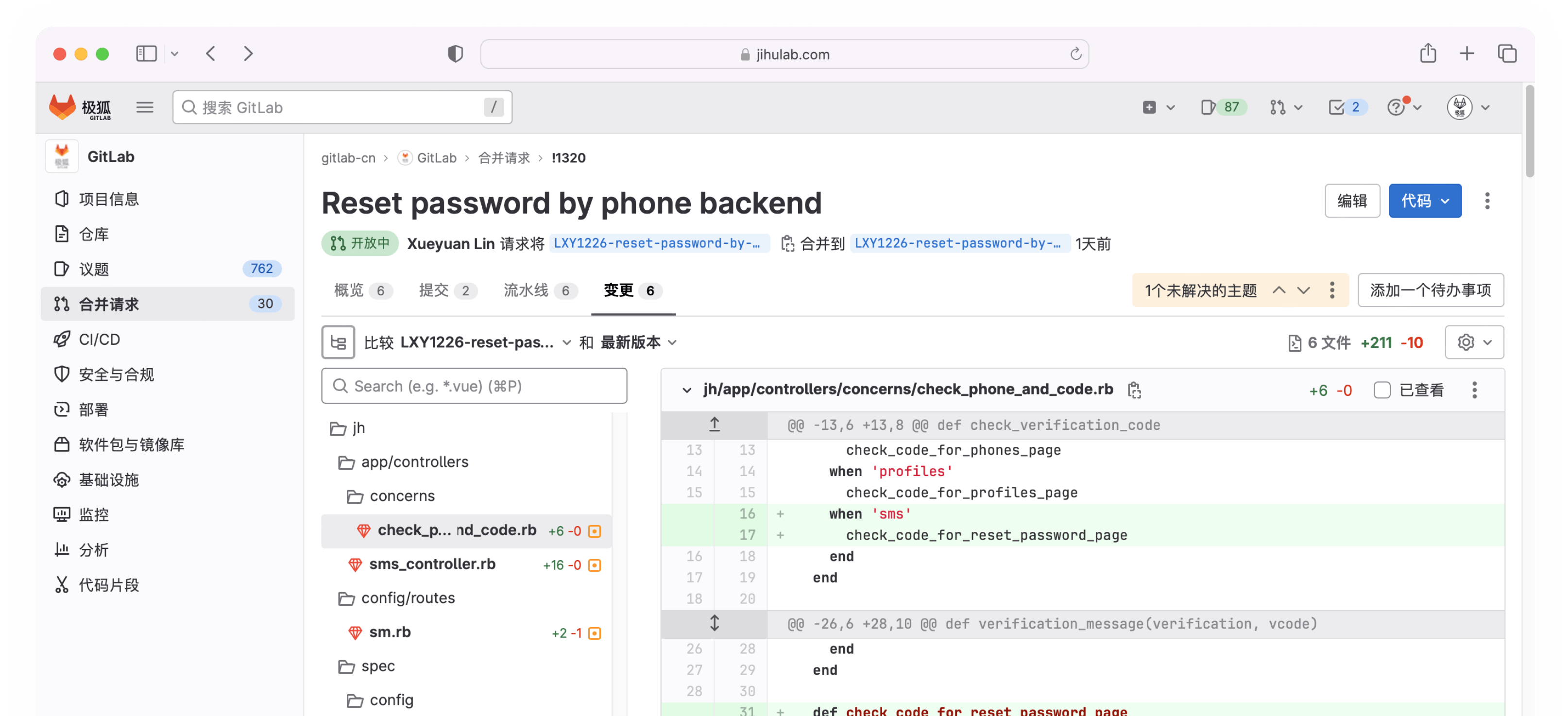Open the create new plus menu
This screenshot has width=1568, height=716.
click(1159, 107)
